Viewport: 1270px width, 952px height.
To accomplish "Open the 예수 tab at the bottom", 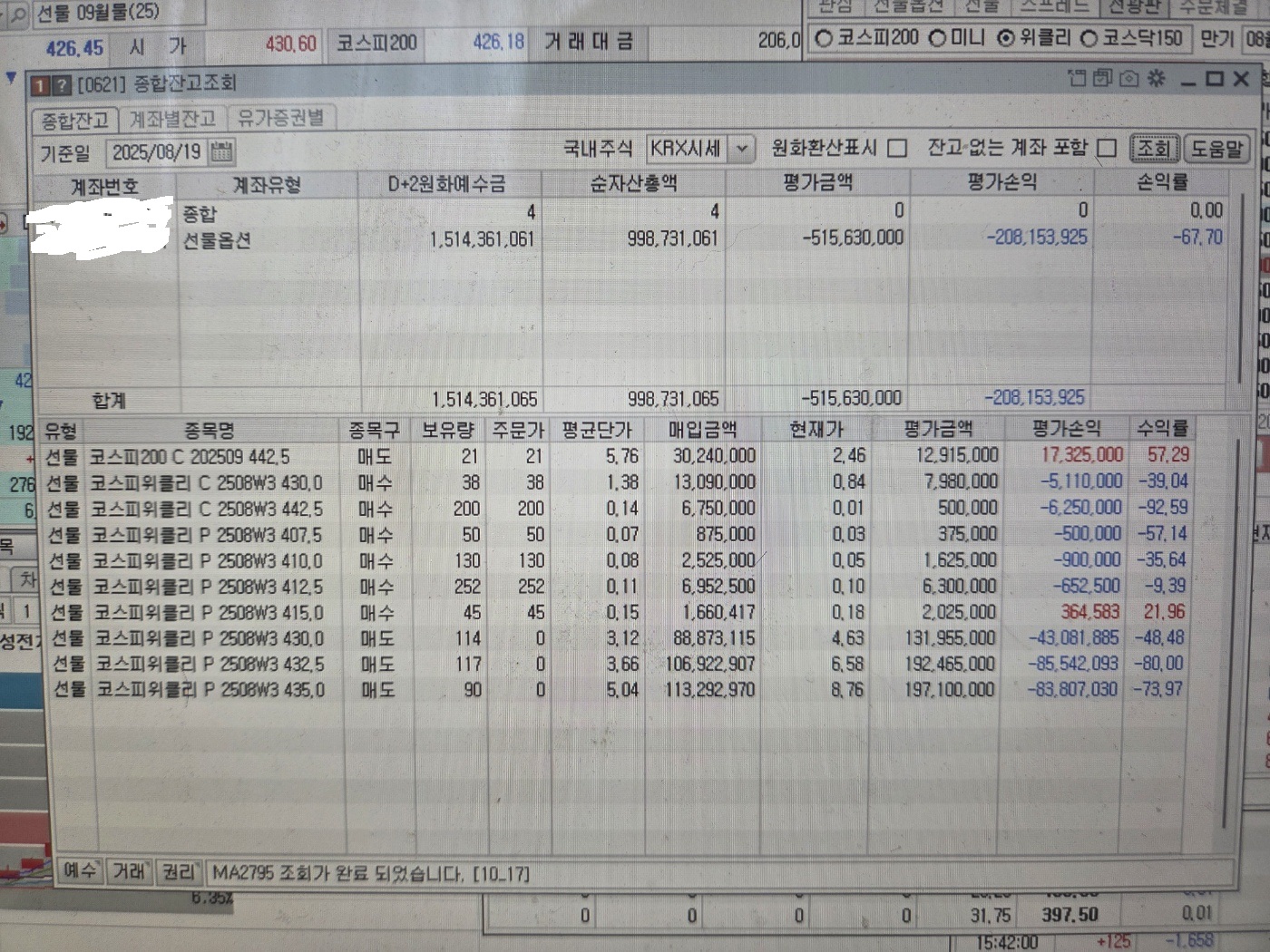I will click(x=80, y=871).
